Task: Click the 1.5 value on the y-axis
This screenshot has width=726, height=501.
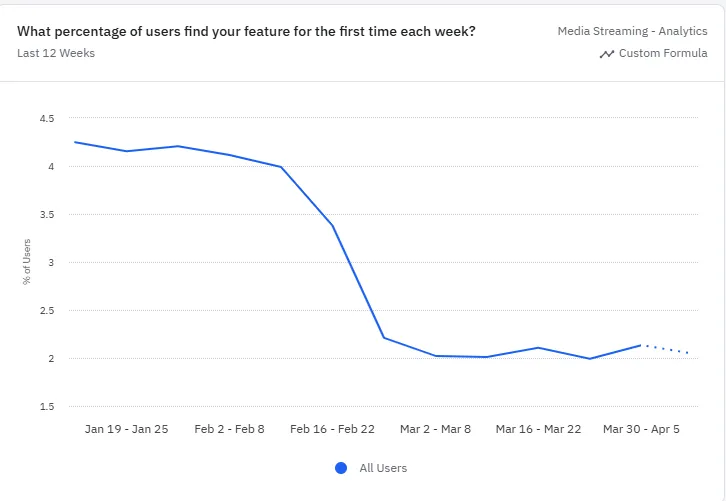Action: click(x=47, y=407)
